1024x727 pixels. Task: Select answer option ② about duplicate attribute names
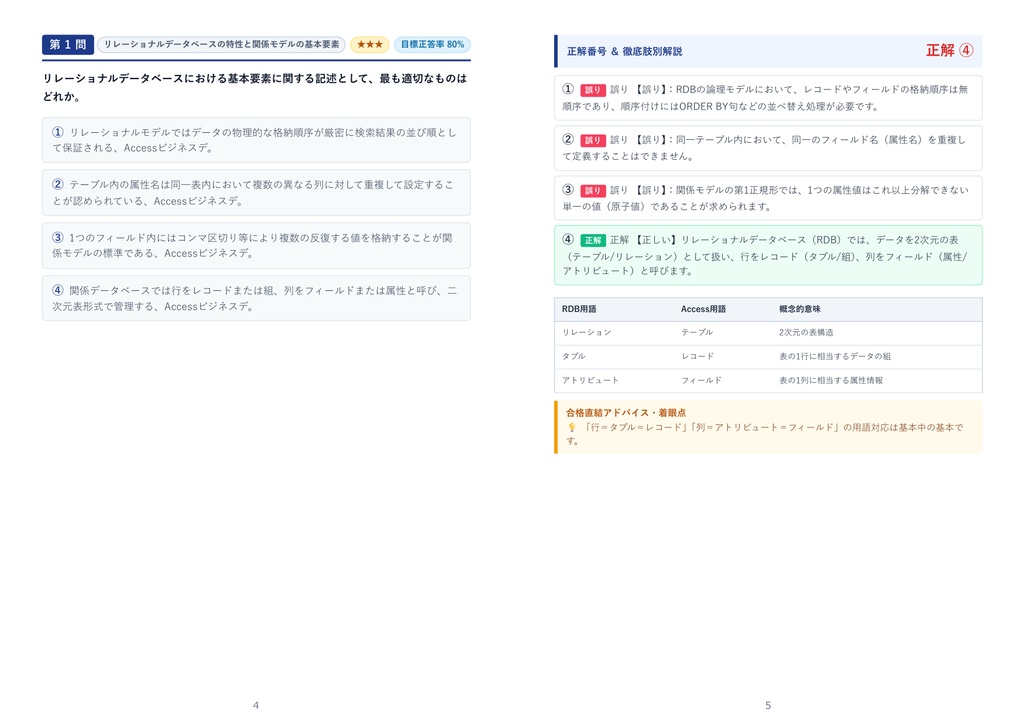(256, 193)
